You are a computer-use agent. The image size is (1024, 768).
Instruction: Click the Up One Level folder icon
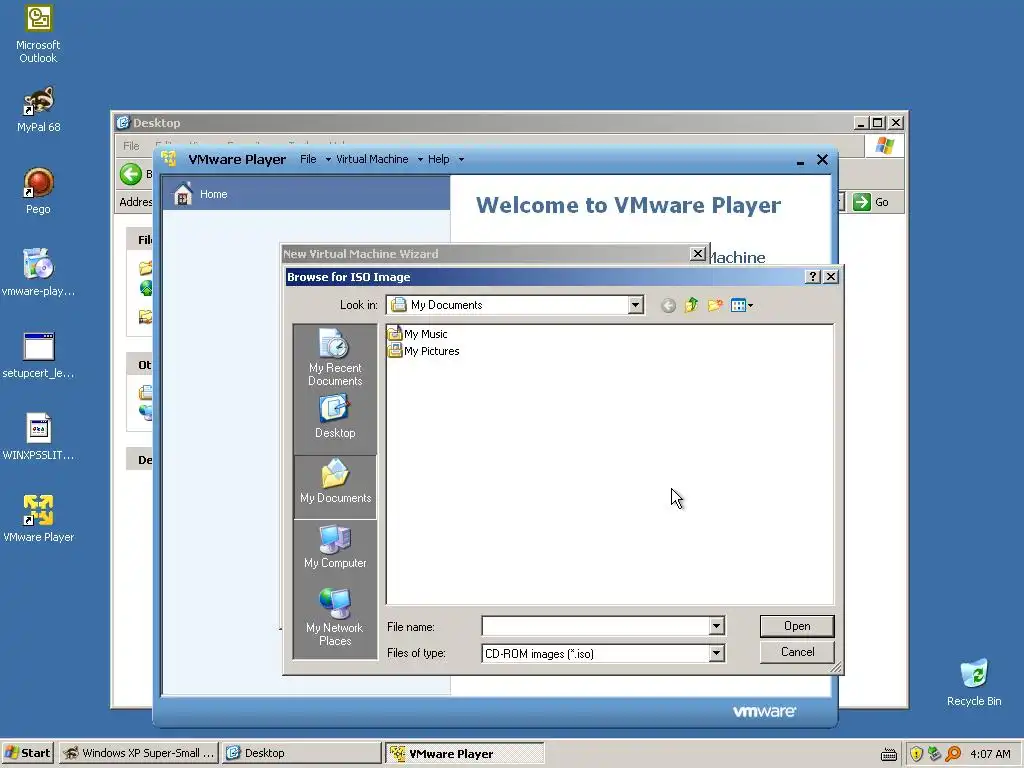(691, 305)
